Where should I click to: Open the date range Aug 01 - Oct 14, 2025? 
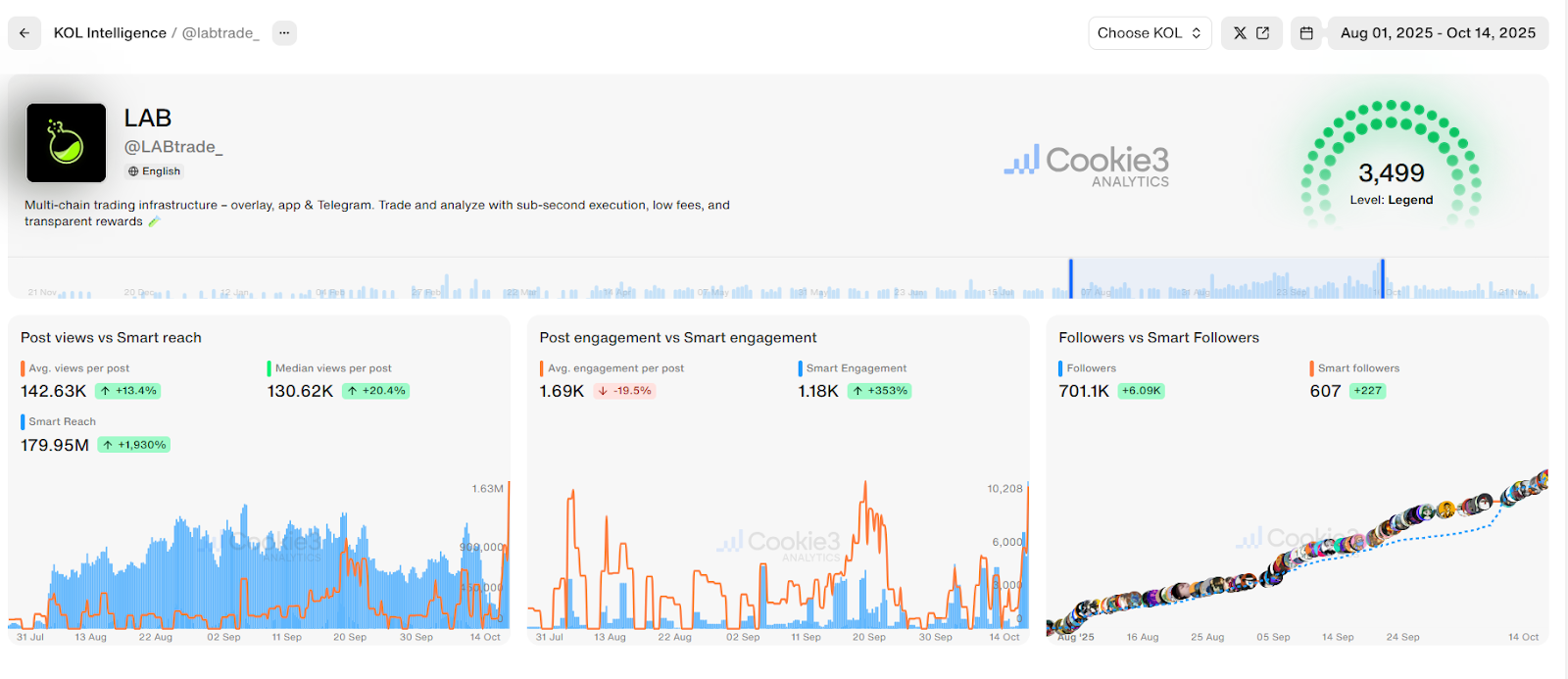[x=1438, y=33]
